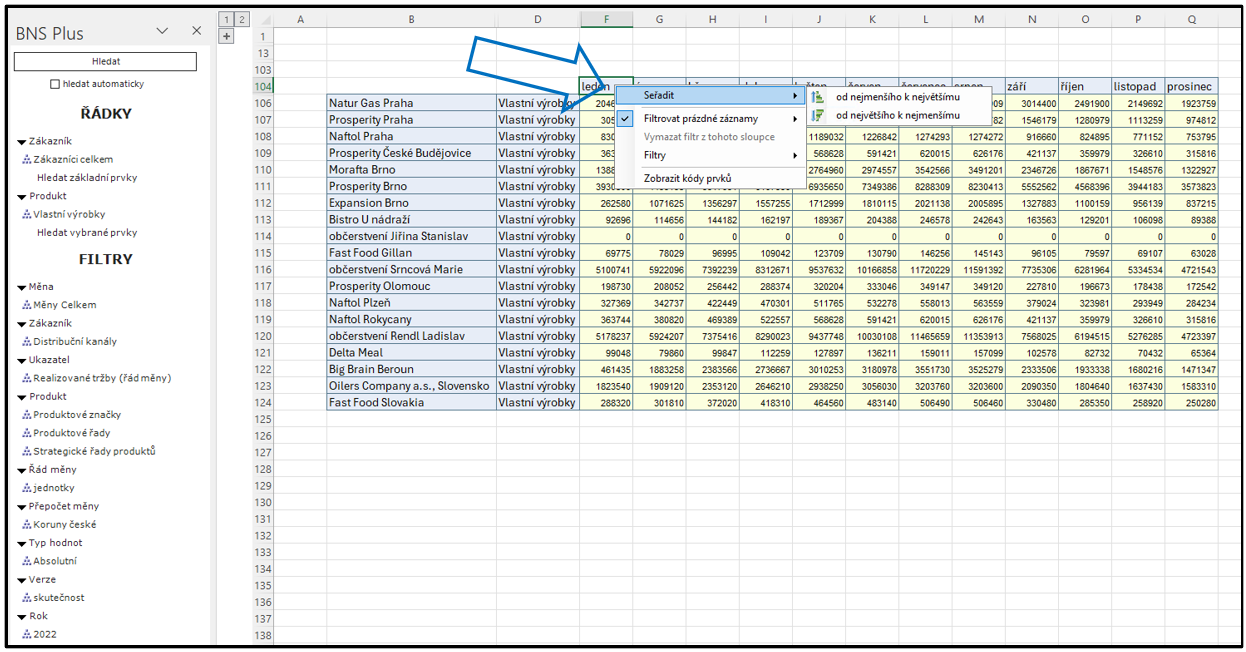Collapse the Zákazník group under ŘÁDKY
1246x652 pixels.
point(22,141)
